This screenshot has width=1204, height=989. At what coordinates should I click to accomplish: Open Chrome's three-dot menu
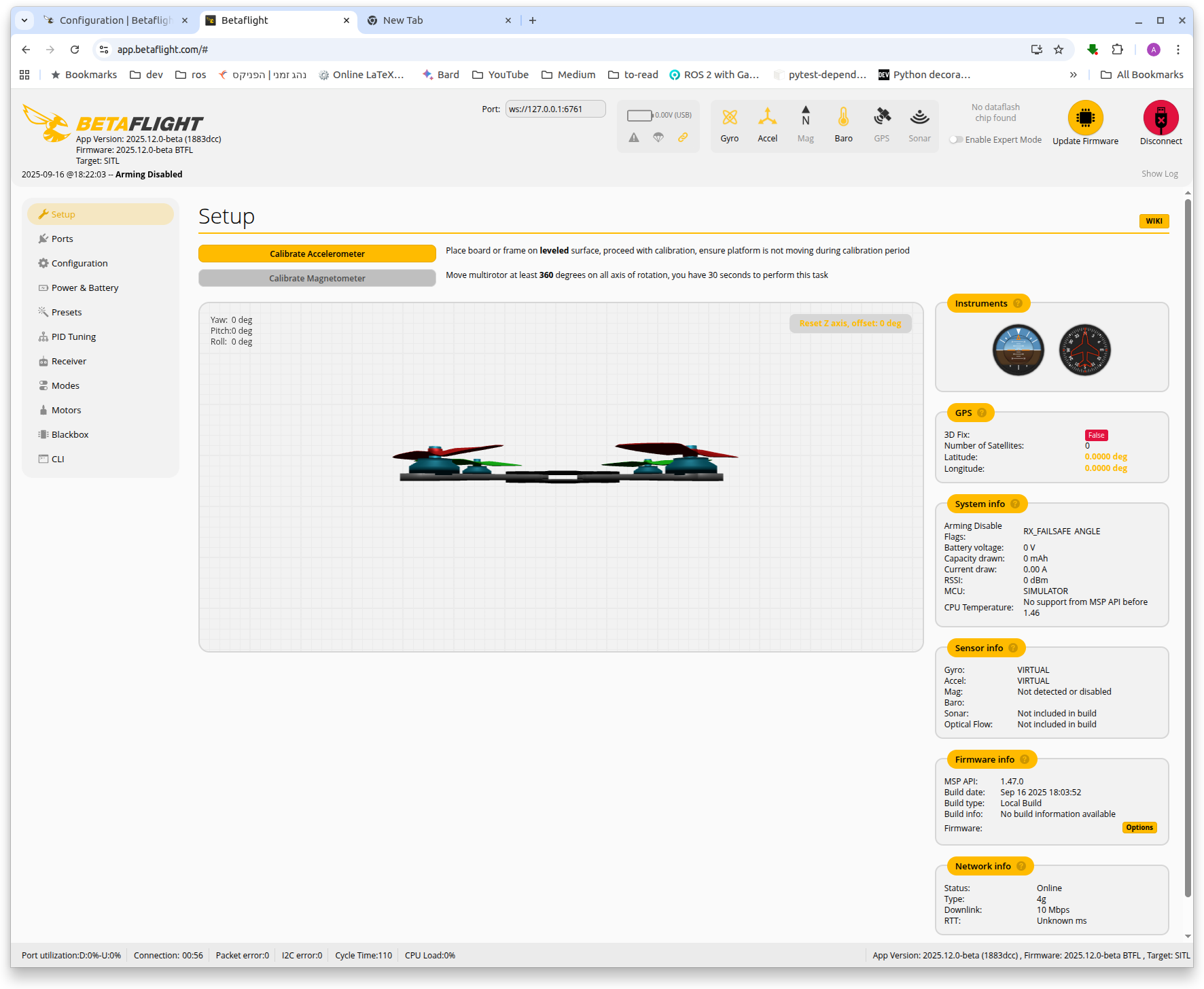point(1178,50)
